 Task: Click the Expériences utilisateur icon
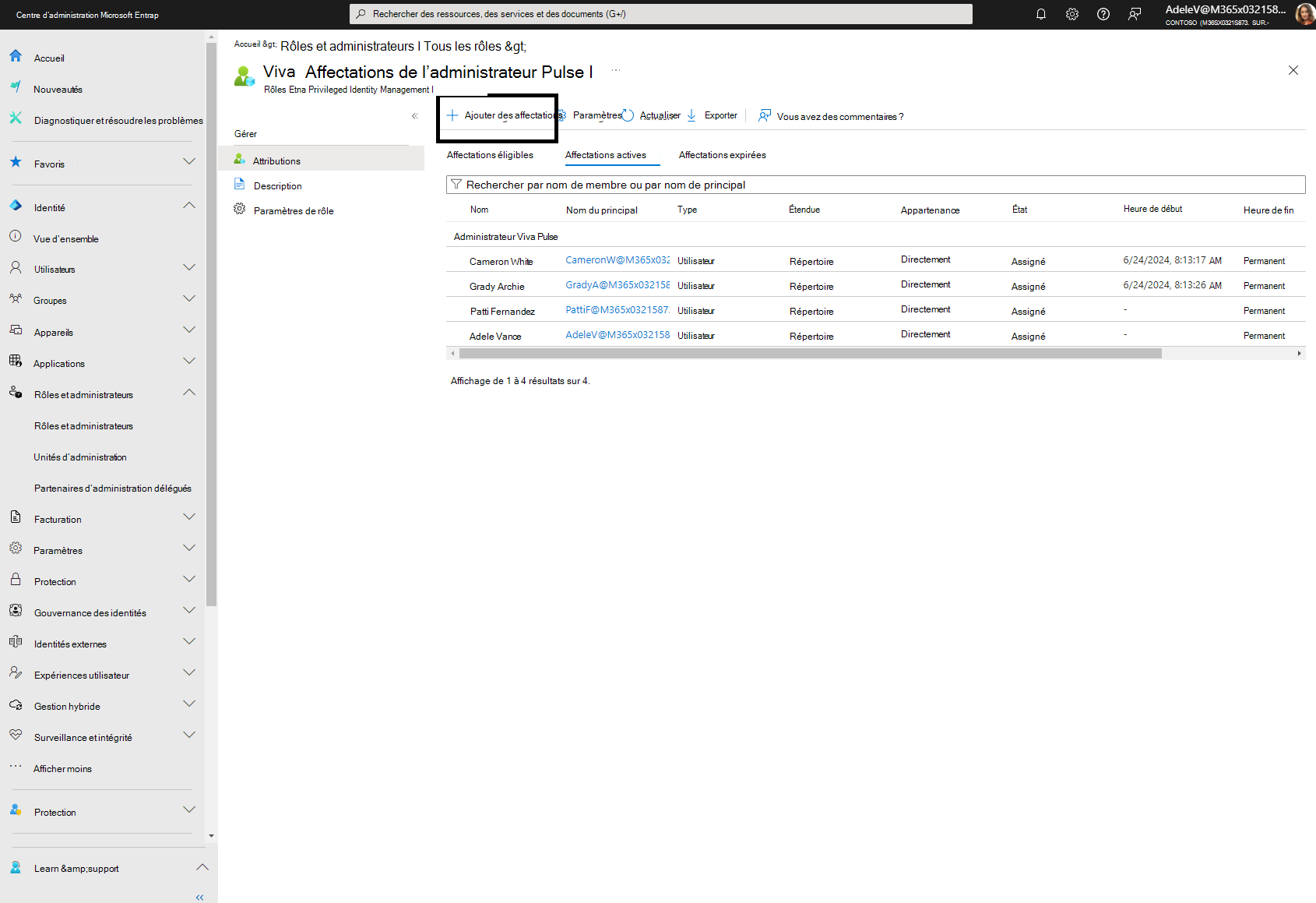pos(16,672)
